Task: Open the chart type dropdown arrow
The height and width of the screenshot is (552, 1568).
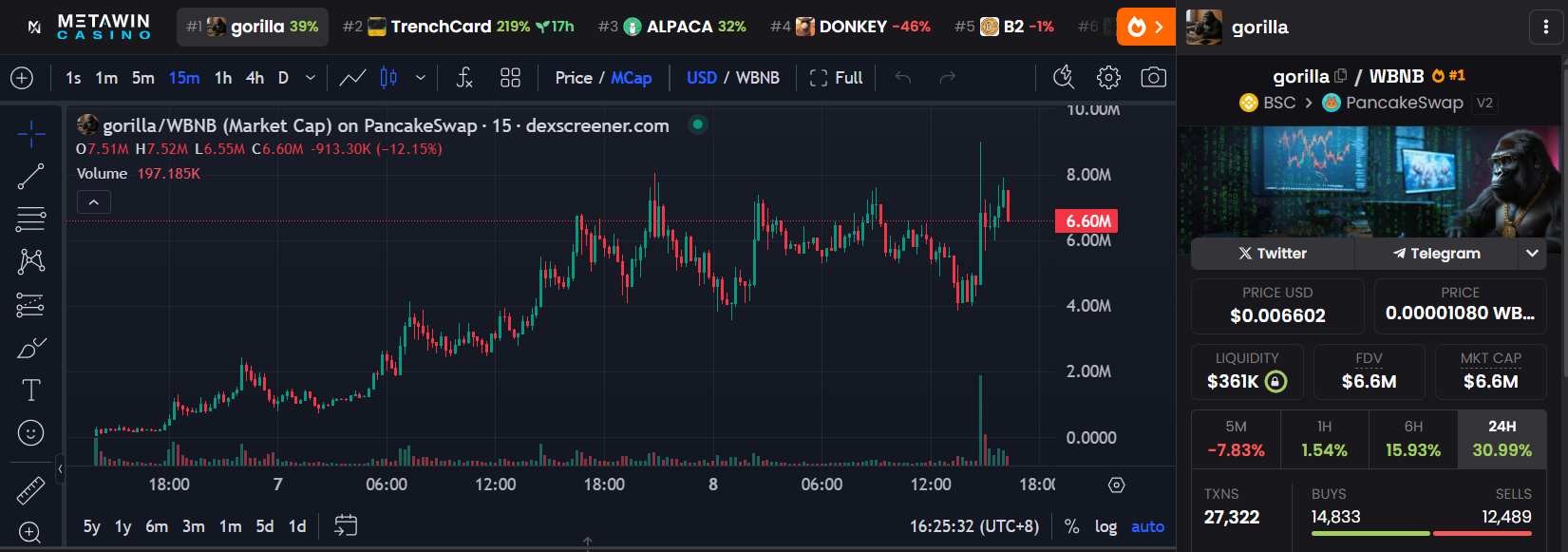Action: click(x=420, y=78)
